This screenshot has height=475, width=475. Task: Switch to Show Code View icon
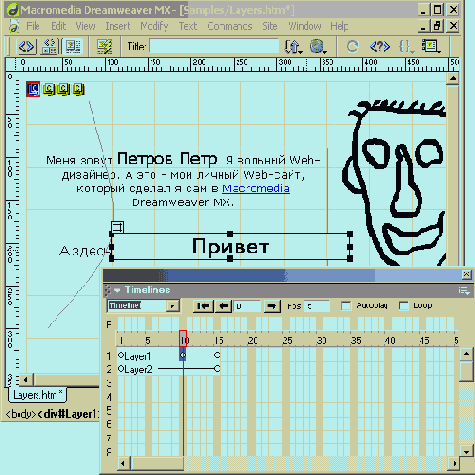(x=26, y=46)
